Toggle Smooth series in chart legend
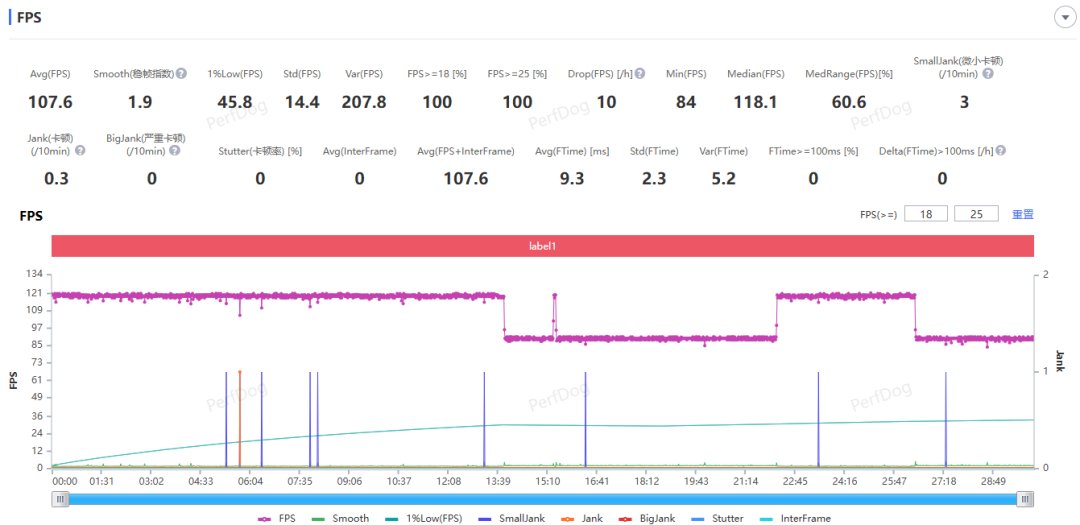 (x=340, y=518)
